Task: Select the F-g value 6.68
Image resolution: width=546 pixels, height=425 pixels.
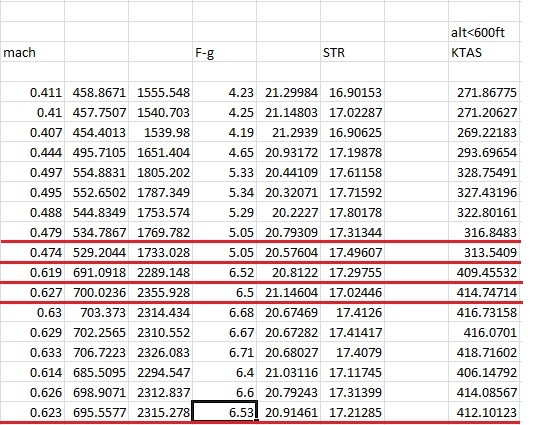Action: tap(225, 312)
